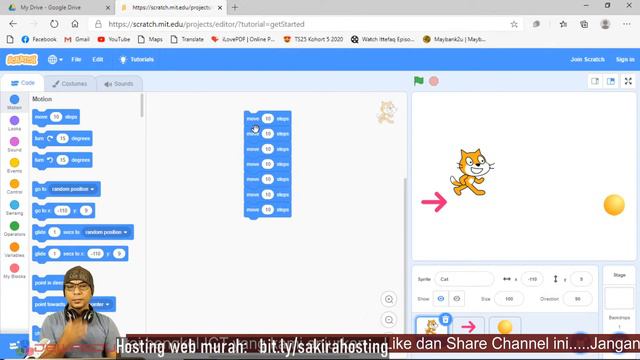Viewport: 640px width, 360px height.
Task: Open the Scratch logo home link
Action: point(22,60)
